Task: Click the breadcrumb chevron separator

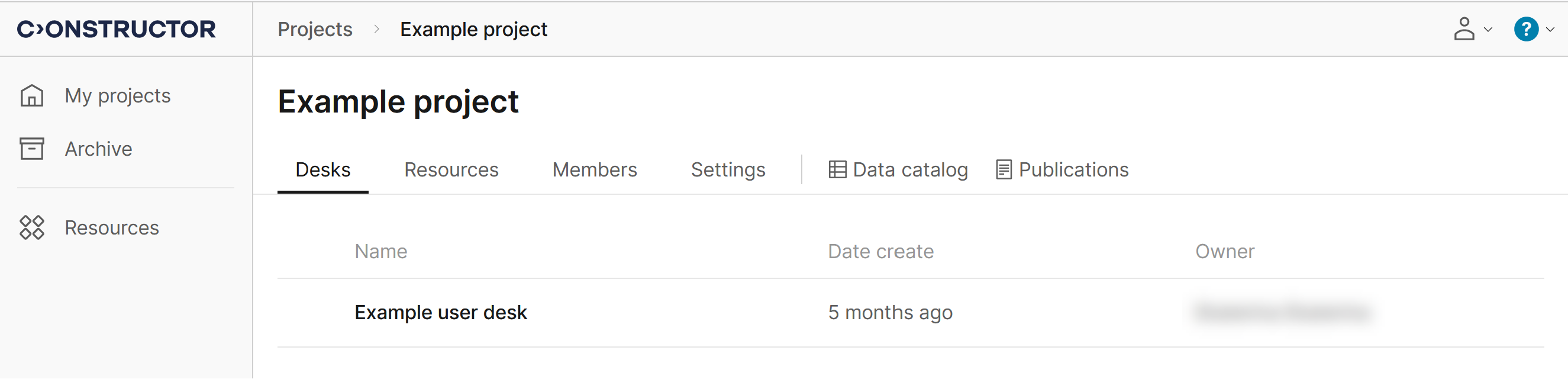Action: pos(376,29)
